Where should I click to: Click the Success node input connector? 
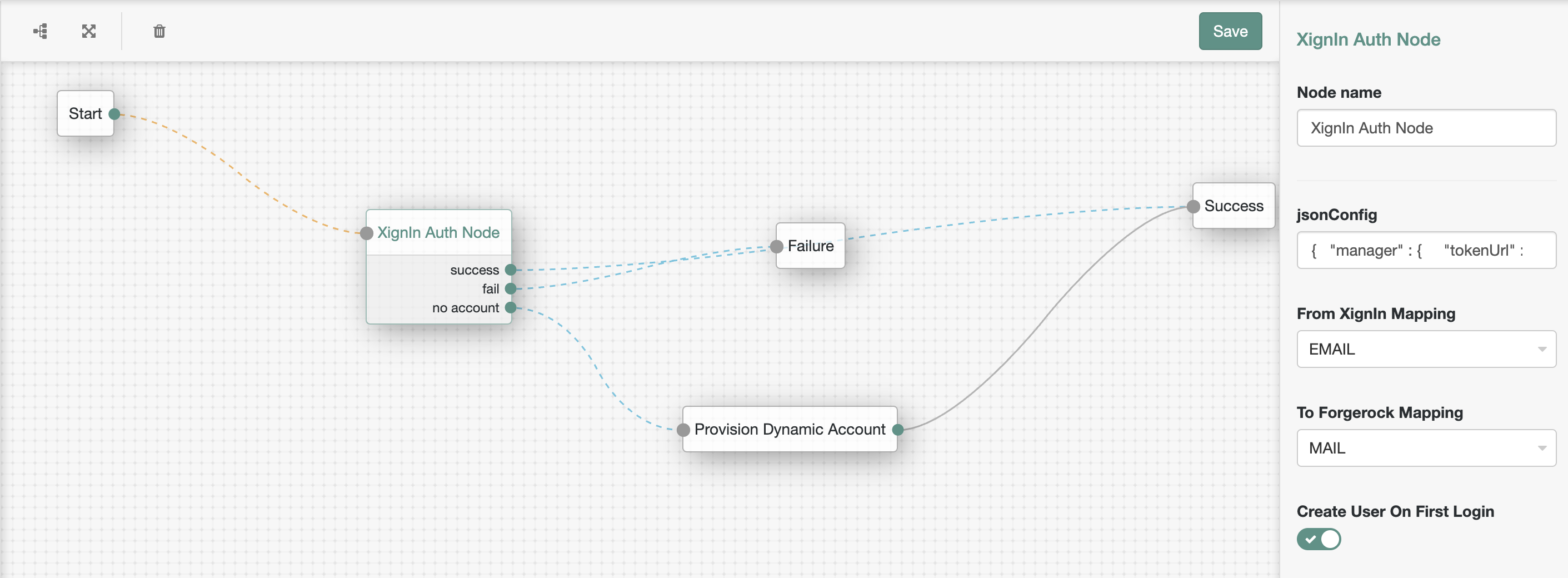pyautogui.click(x=1193, y=207)
